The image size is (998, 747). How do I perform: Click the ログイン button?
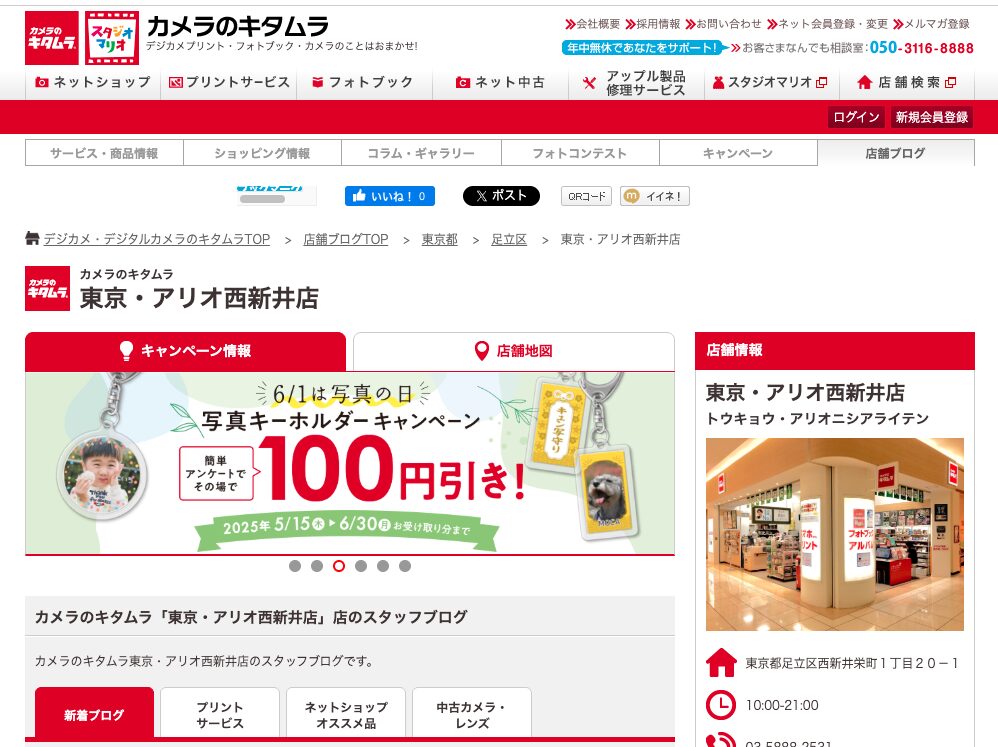(x=856, y=117)
